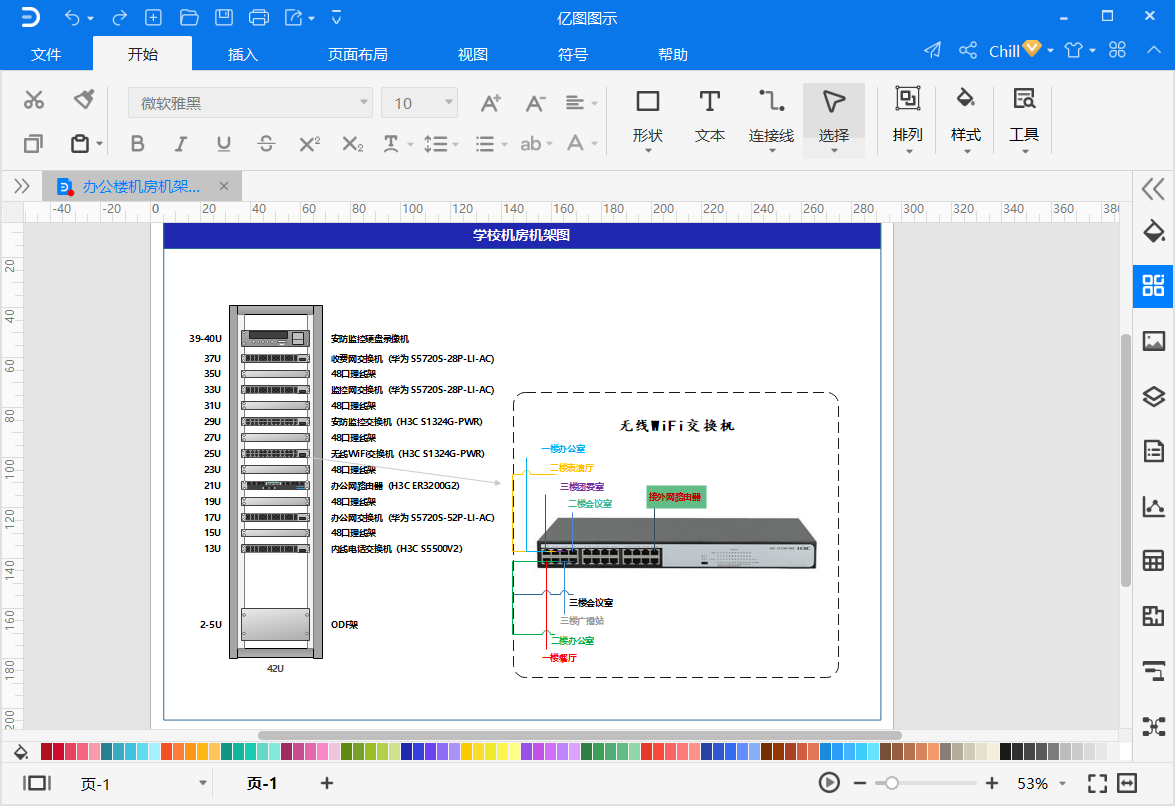This screenshot has width=1175, height=806.
Task: Select the Connector line tool
Action: point(771,120)
